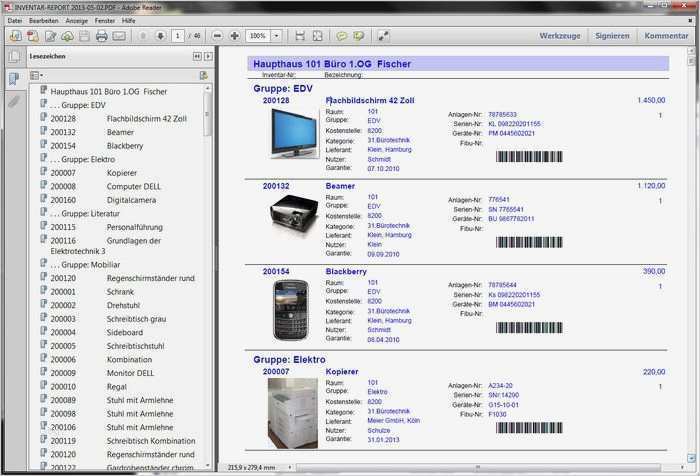Click the Print icon in toolbar
The width and height of the screenshot is (700, 476).
click(101, 36)
